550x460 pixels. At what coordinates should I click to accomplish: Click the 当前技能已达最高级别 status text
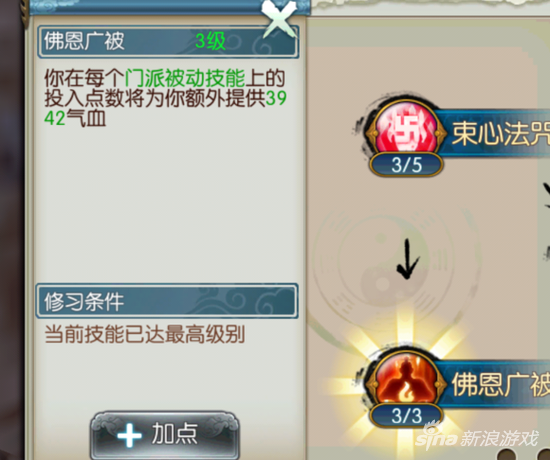pyautogui.click(x=145, y=334)
